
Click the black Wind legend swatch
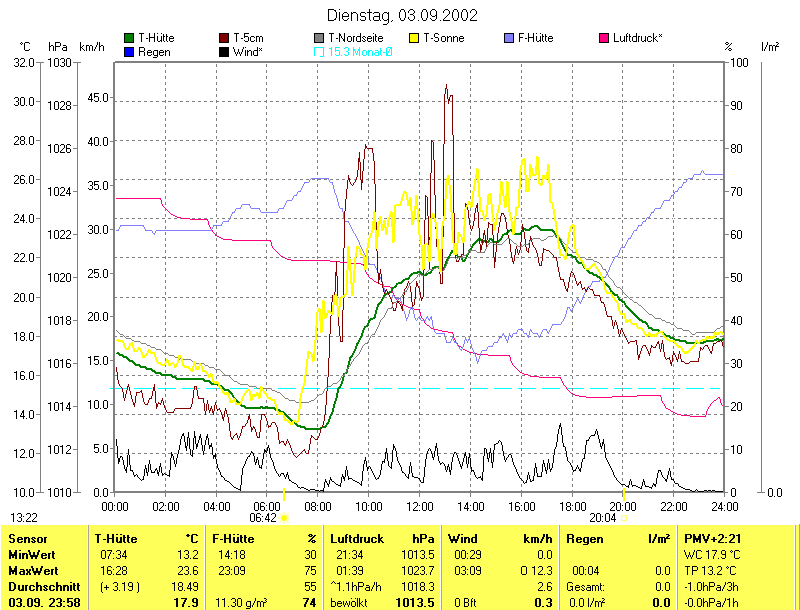(x=224, y=52)
